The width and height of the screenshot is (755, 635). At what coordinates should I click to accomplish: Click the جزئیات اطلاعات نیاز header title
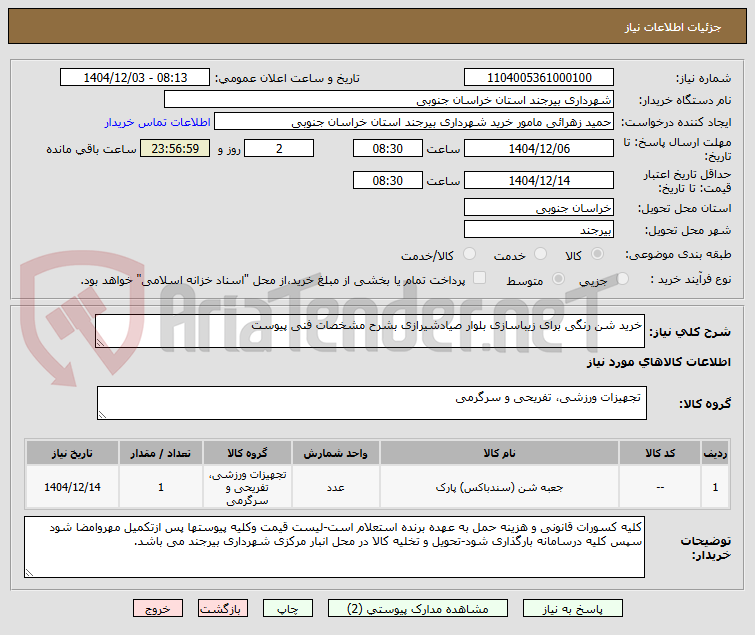pyautogui.click(x=673, y=27)
